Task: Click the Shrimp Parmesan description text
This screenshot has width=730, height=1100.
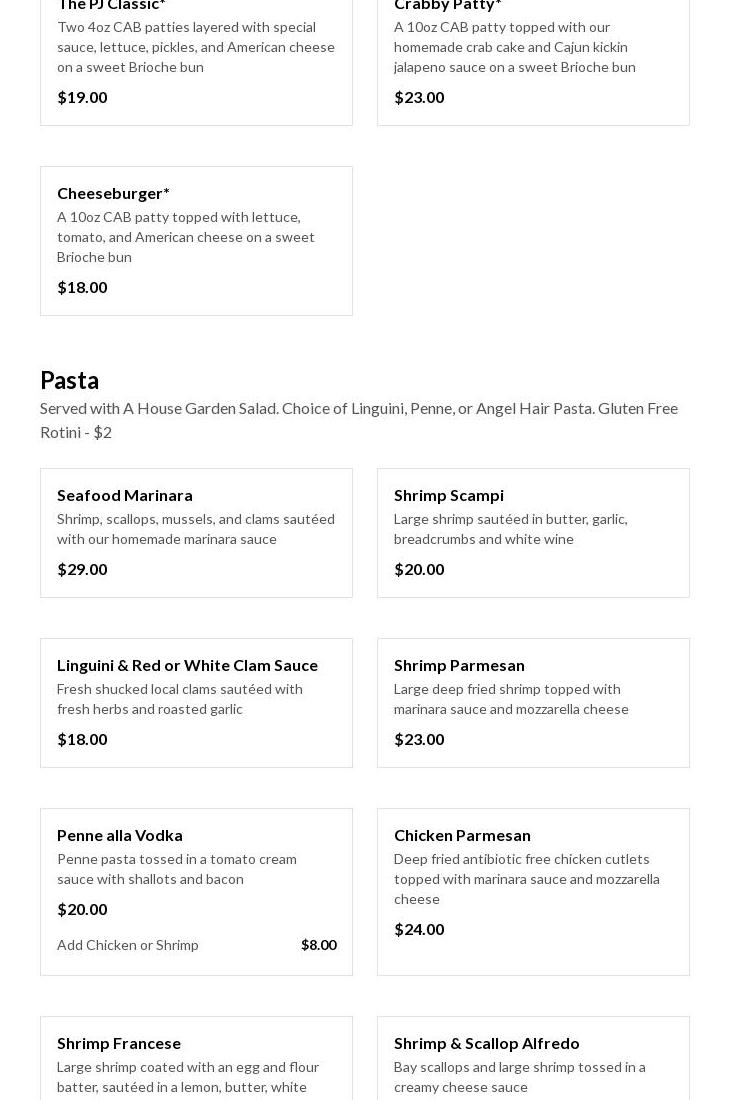Action: tap(511, 699)
